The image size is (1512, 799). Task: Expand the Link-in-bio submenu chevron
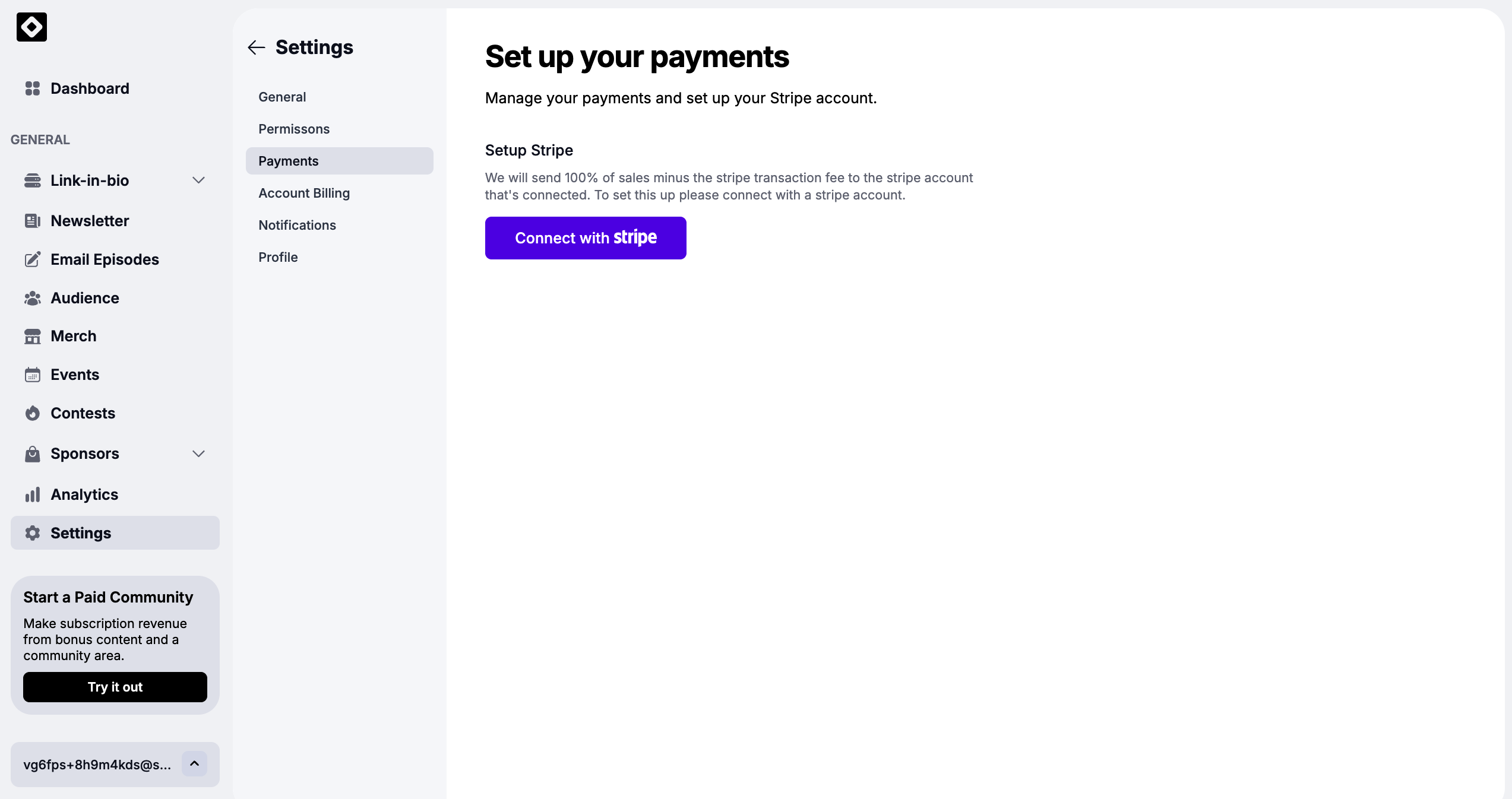[198, 180]
